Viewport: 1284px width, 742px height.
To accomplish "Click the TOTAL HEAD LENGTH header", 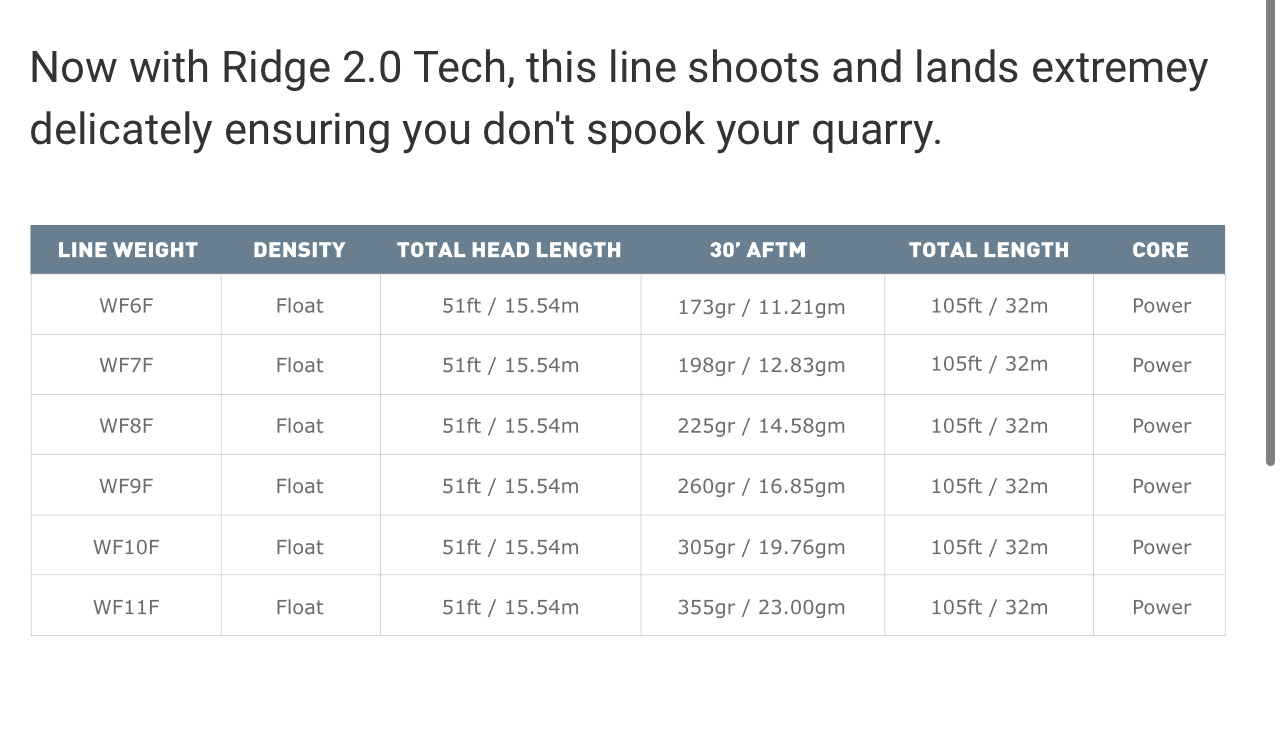I will pos(509,250).
